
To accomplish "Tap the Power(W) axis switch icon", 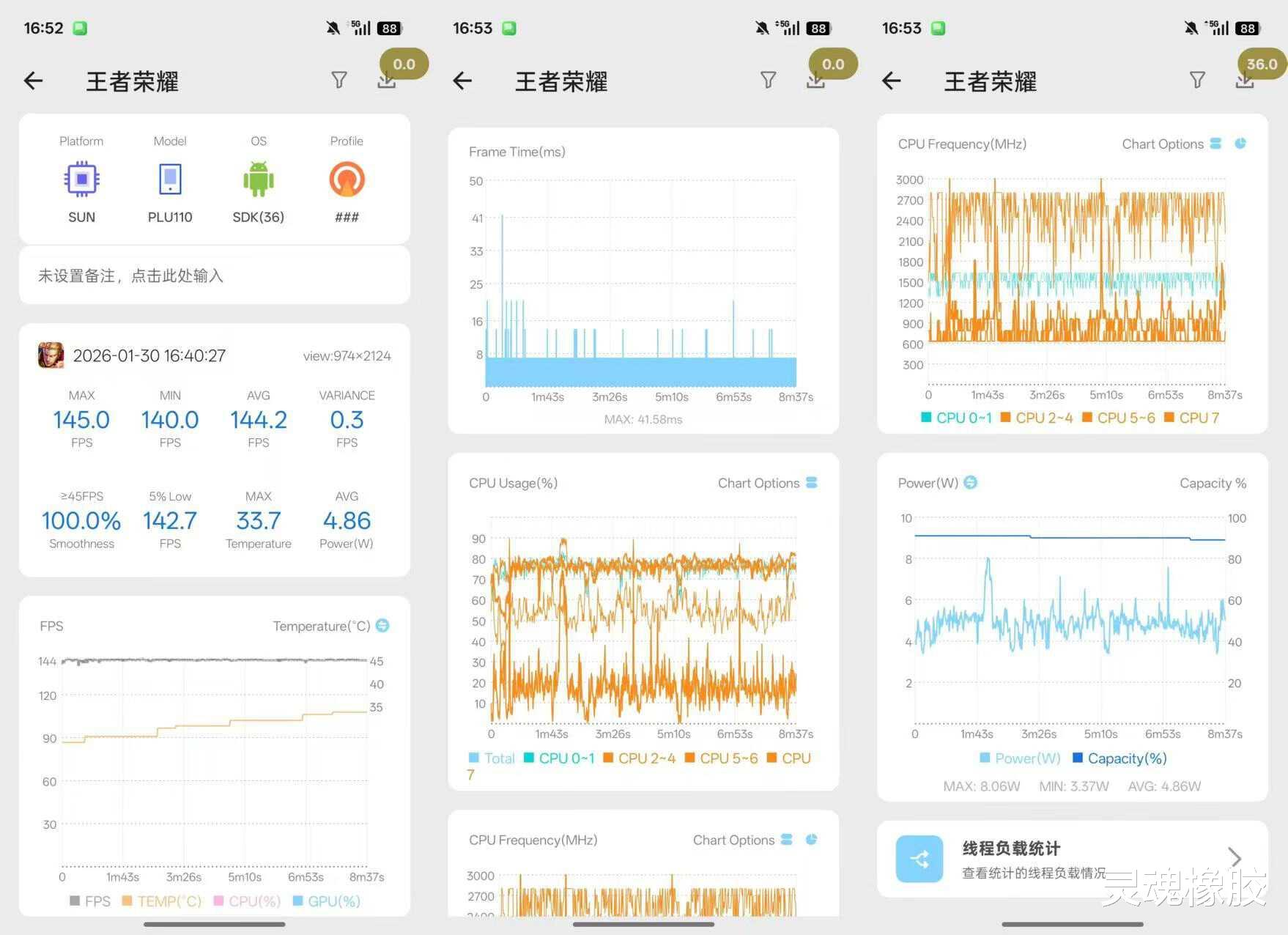I will [970, 482].
